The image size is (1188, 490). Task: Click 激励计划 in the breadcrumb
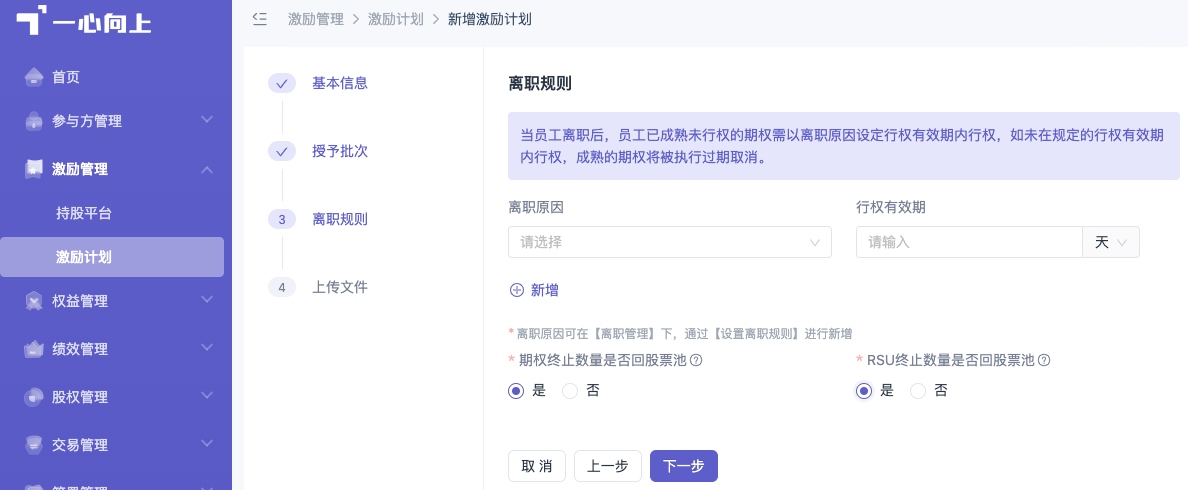(395, 20)
